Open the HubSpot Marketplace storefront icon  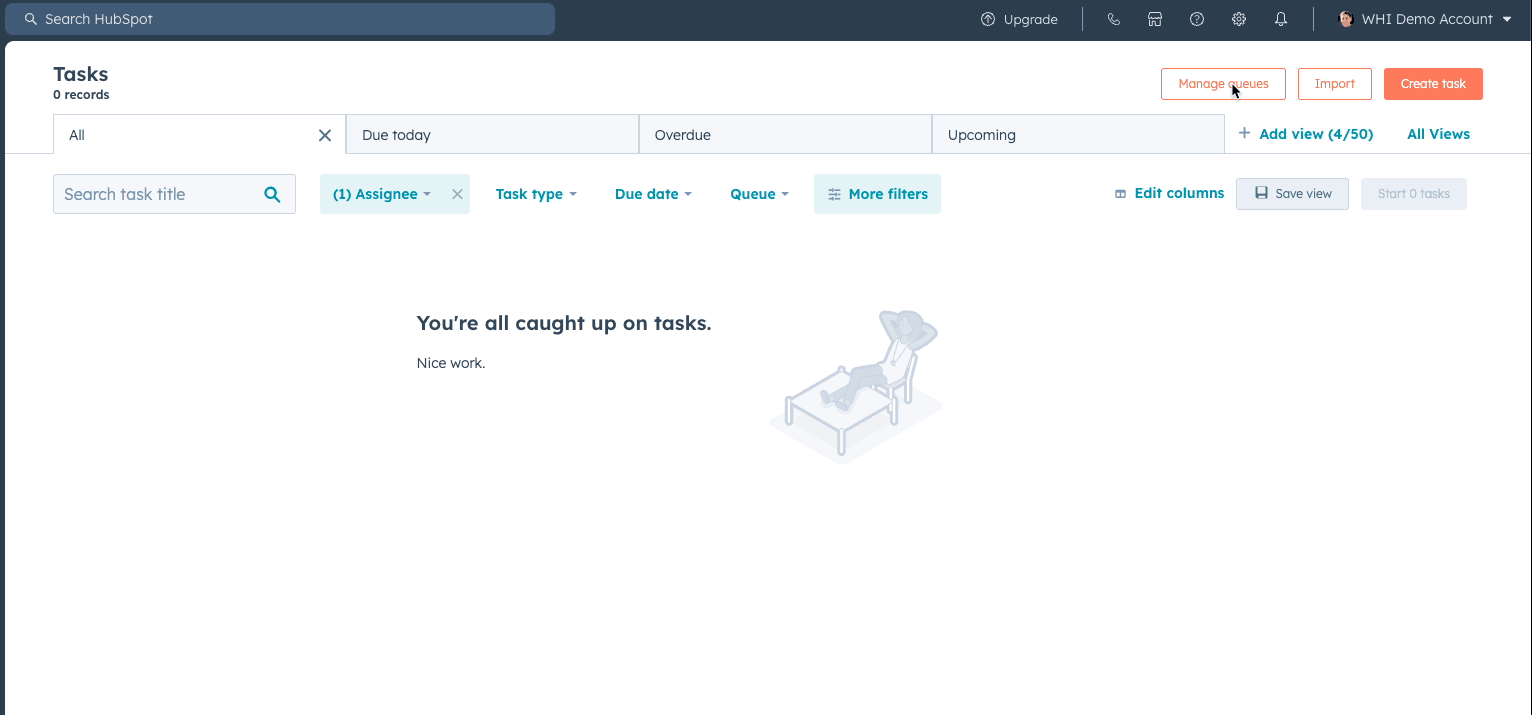pyautogui.click(x=1155, y=19)
